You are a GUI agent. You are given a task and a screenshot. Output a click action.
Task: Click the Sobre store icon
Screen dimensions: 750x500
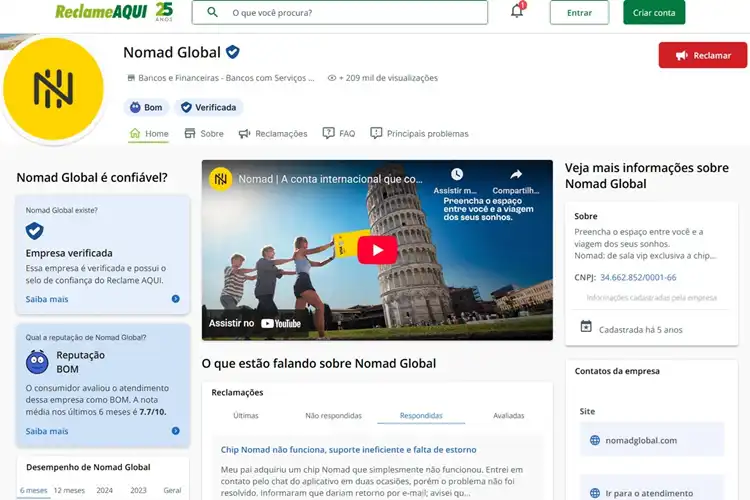point(190,133)
